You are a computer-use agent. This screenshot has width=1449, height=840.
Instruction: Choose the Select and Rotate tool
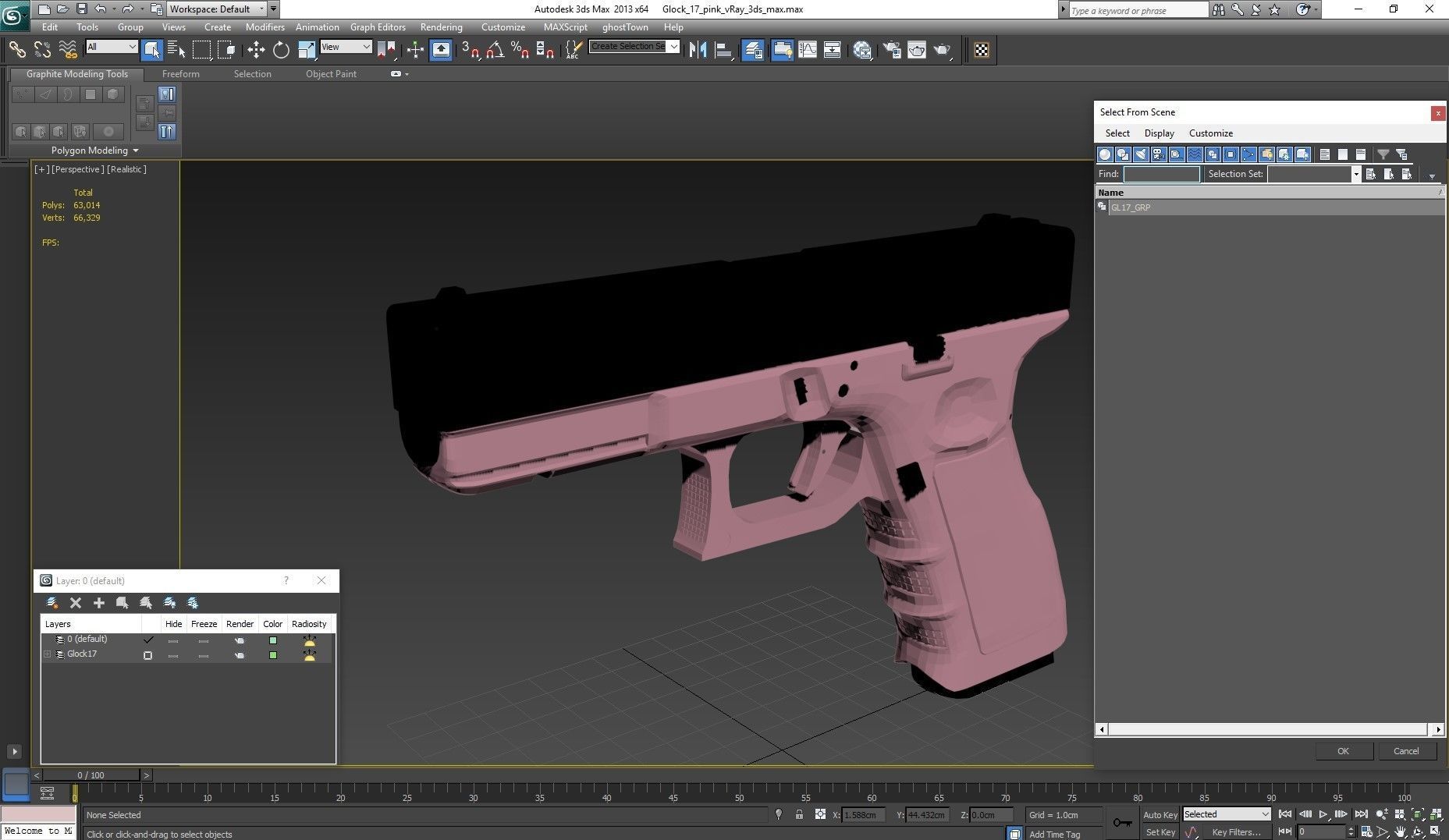281,50
